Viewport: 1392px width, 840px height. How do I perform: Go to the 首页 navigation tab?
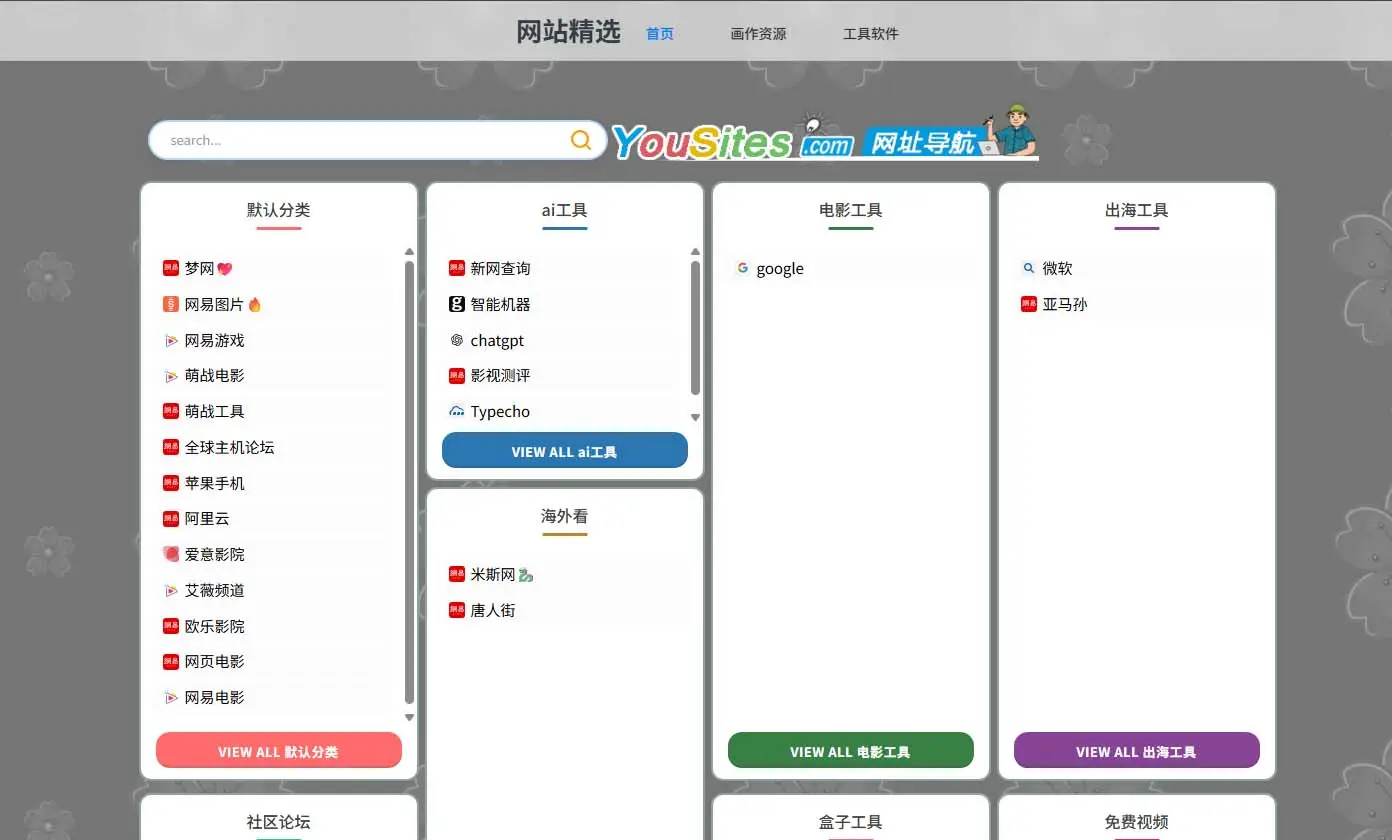click(x=660, y=34)
